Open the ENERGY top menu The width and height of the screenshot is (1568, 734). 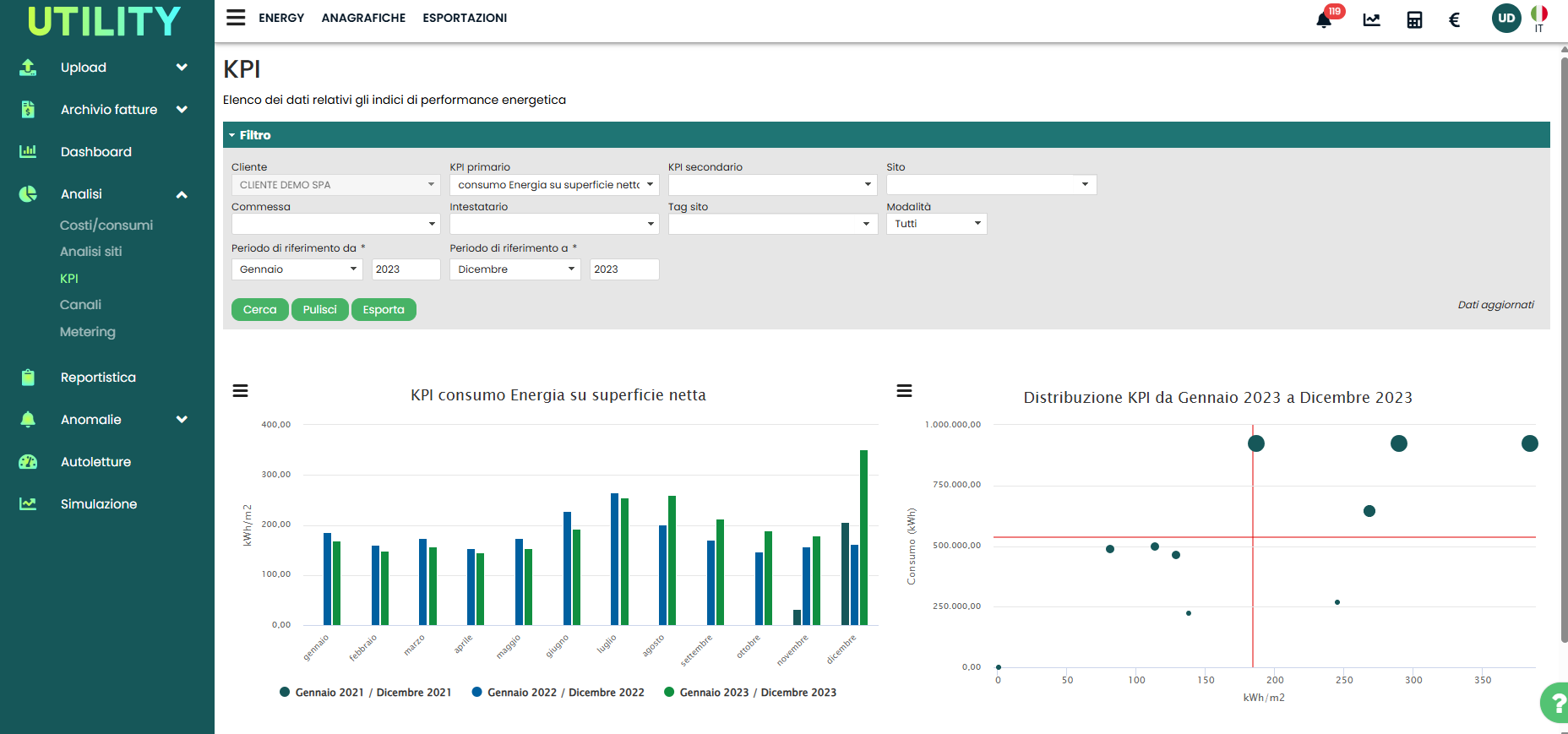(x=281, y=18)
